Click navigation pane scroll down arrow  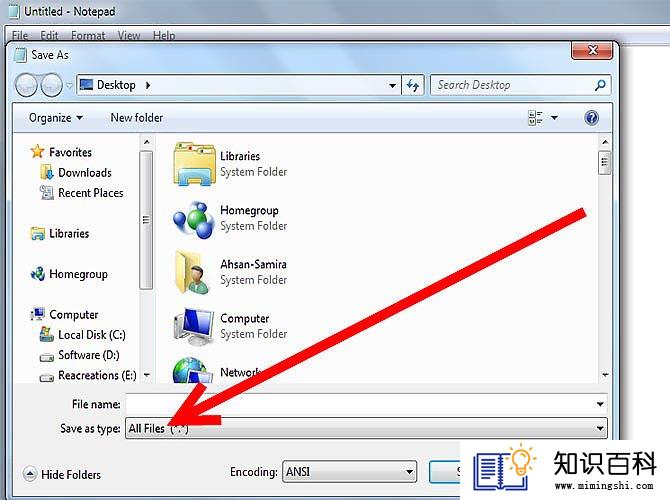(147, 375)
